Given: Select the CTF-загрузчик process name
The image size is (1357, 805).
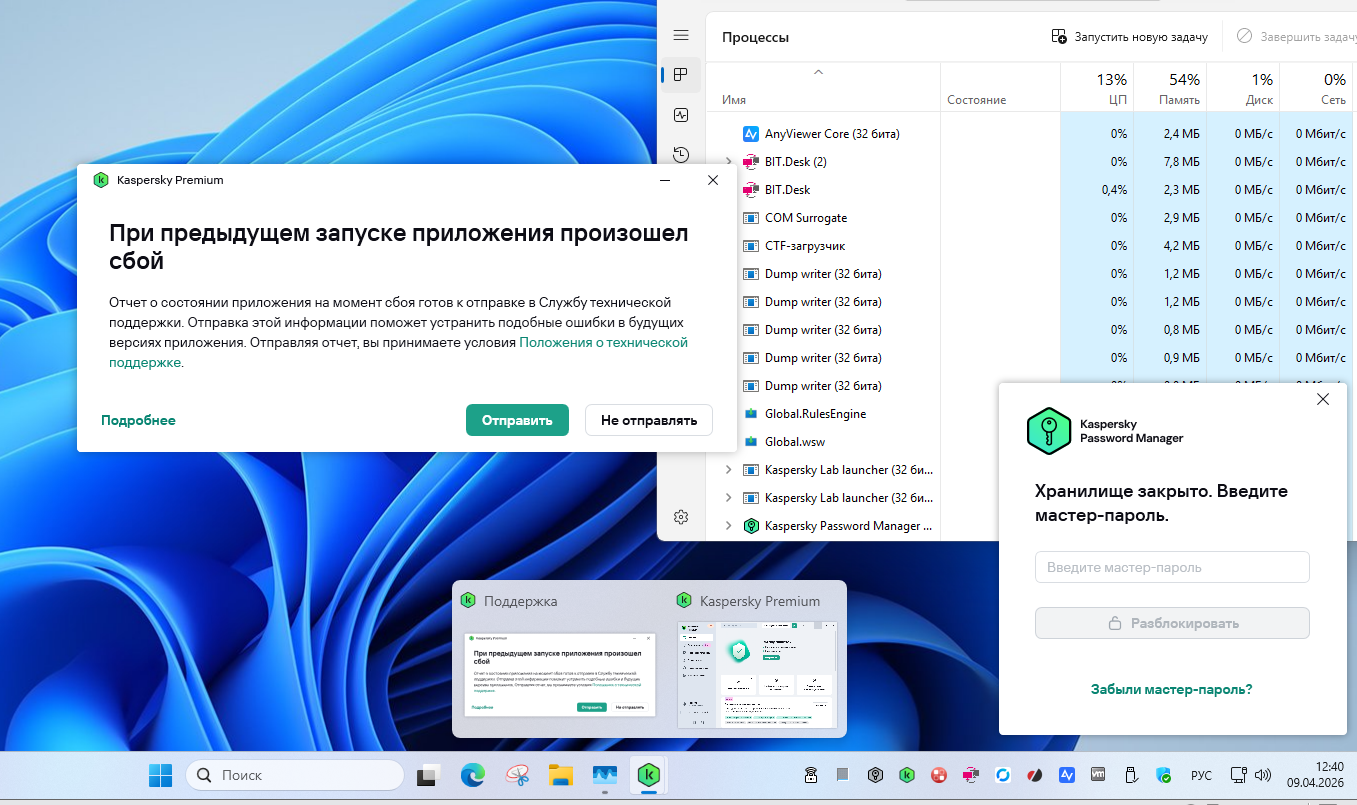Looking at the screenshot, I should 805,245.
